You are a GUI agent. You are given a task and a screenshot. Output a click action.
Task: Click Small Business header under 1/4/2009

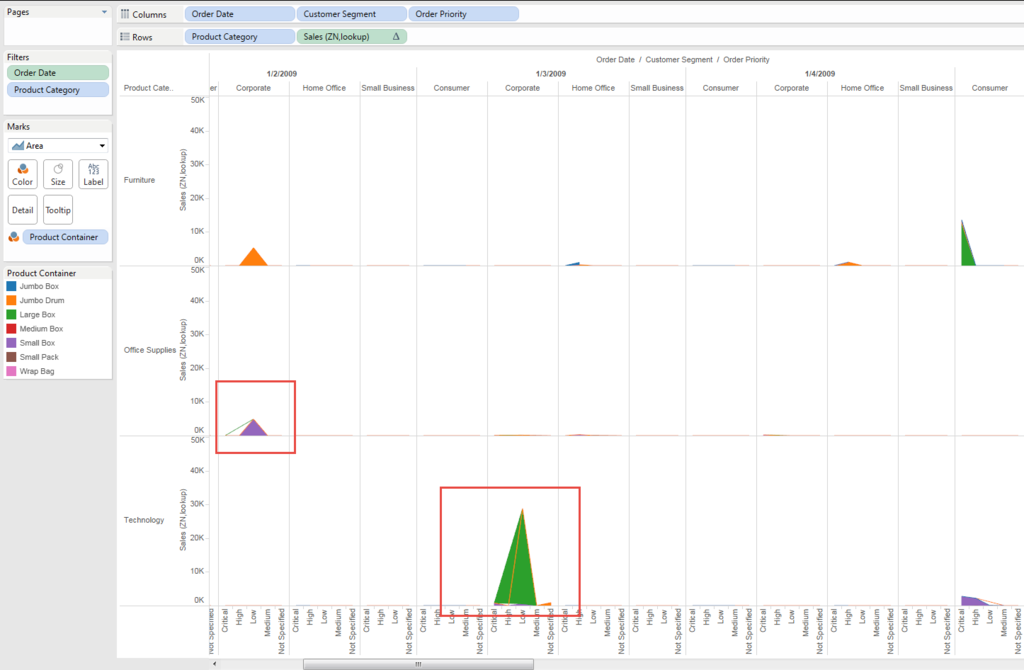926,88
